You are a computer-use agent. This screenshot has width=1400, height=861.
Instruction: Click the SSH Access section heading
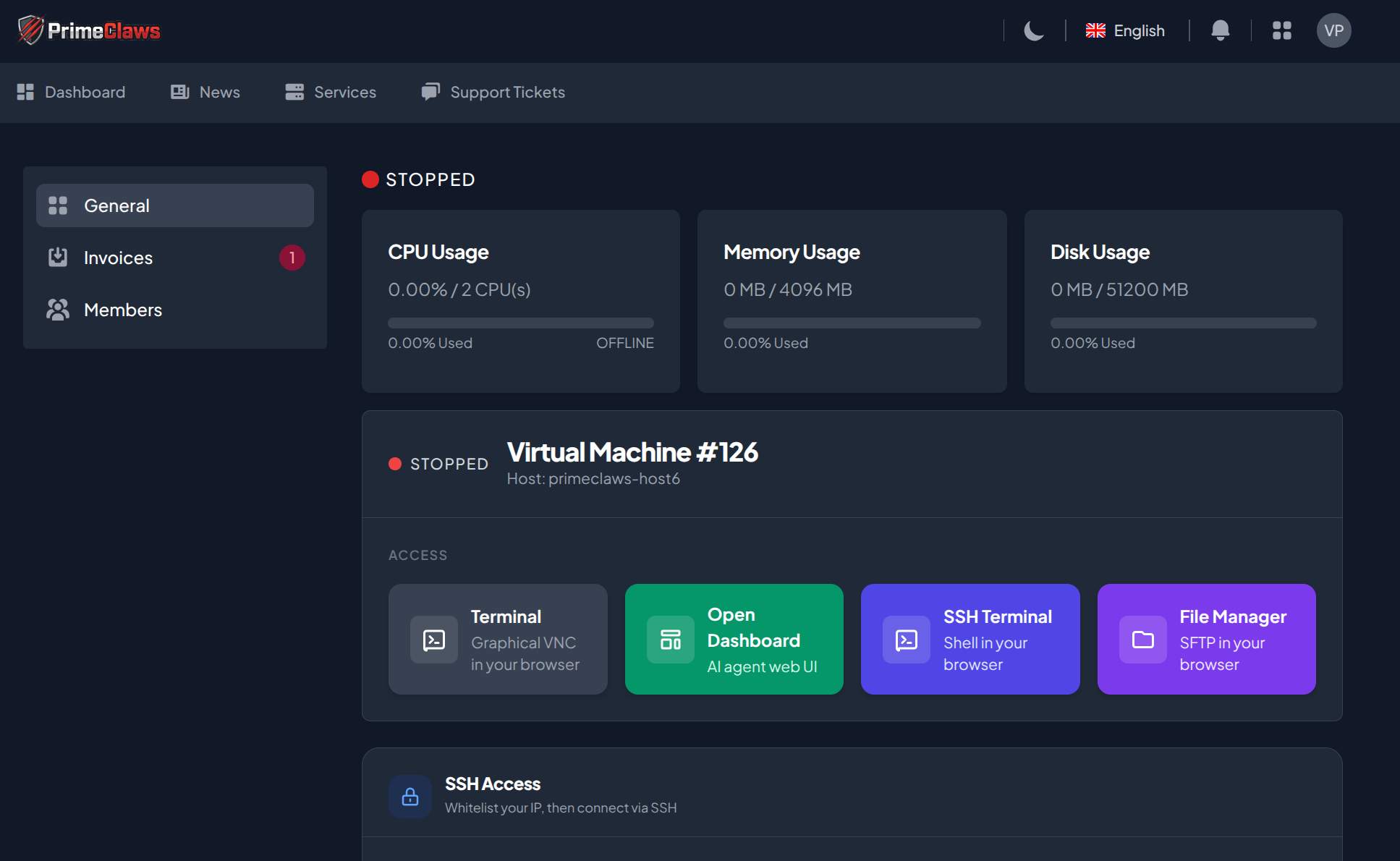point(493,784)
